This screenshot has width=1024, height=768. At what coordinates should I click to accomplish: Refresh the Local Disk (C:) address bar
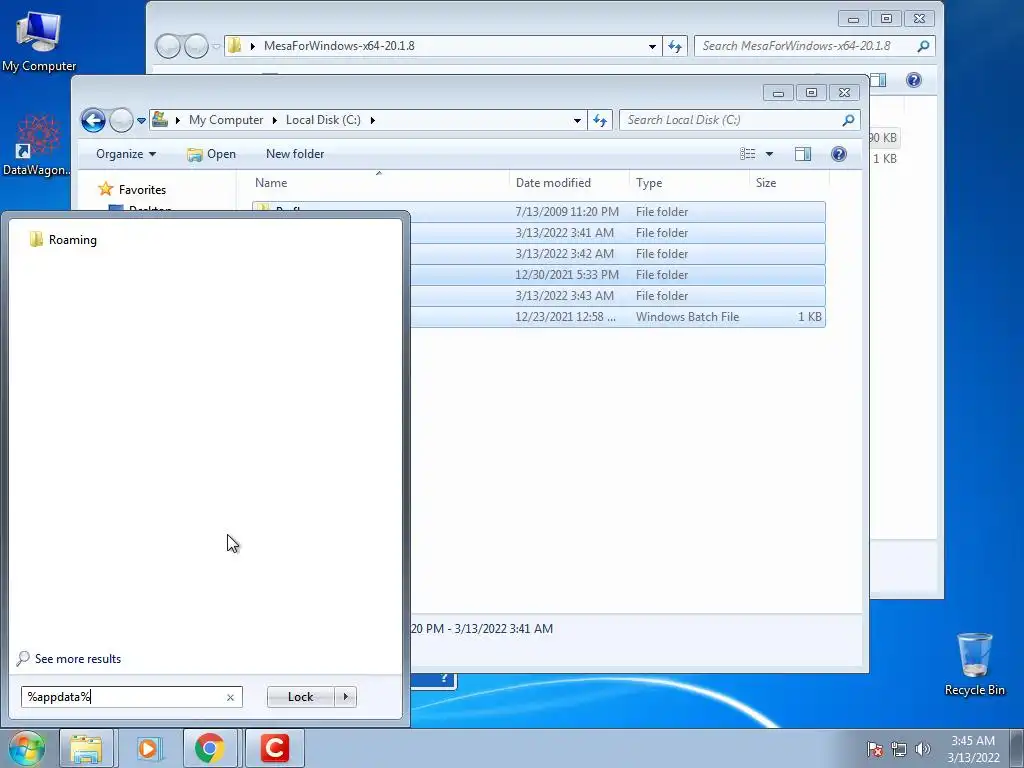click(x=600, y=120)
